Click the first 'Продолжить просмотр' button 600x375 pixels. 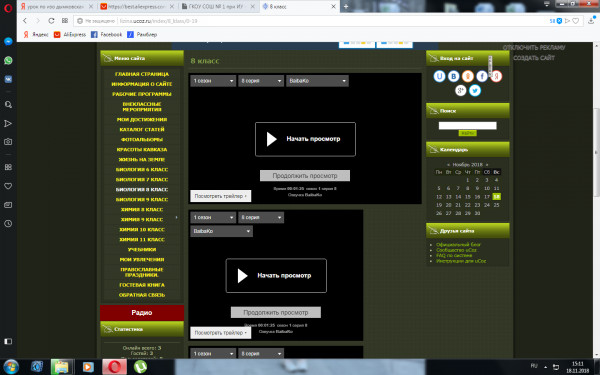(305, 176)
